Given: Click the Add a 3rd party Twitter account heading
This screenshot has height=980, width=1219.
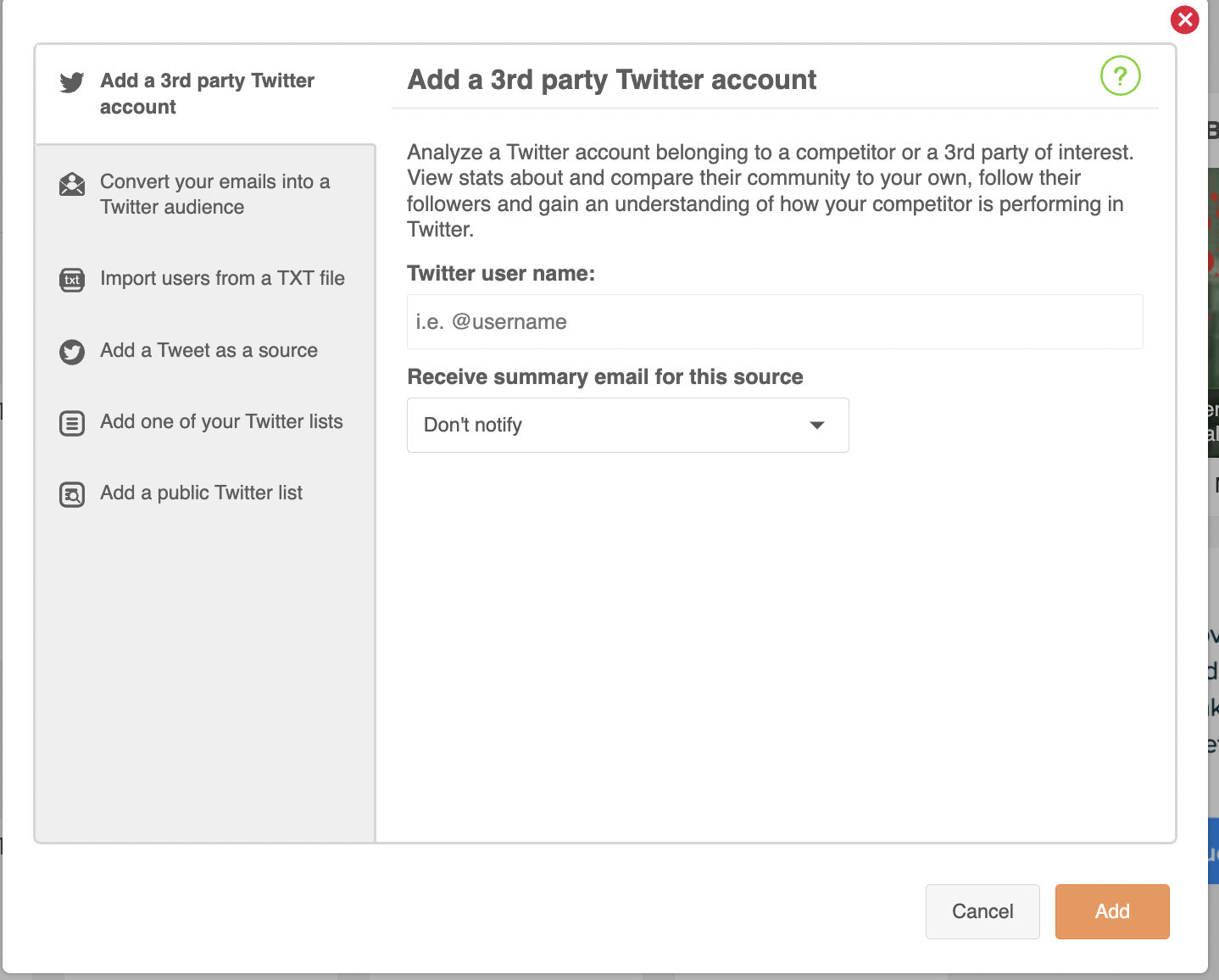Looking at the screenshot, I should click(611, 80).
